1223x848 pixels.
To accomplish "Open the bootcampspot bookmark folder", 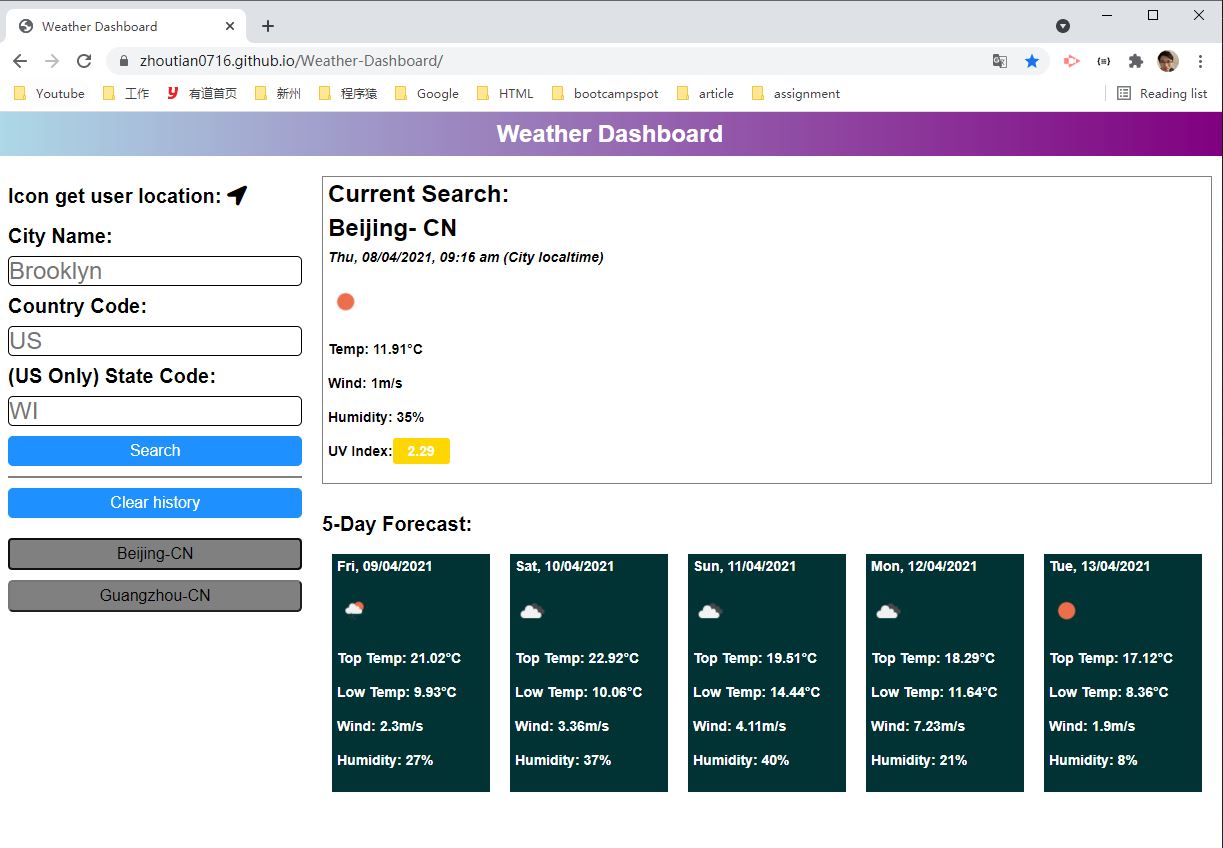I will pos(605,93).
